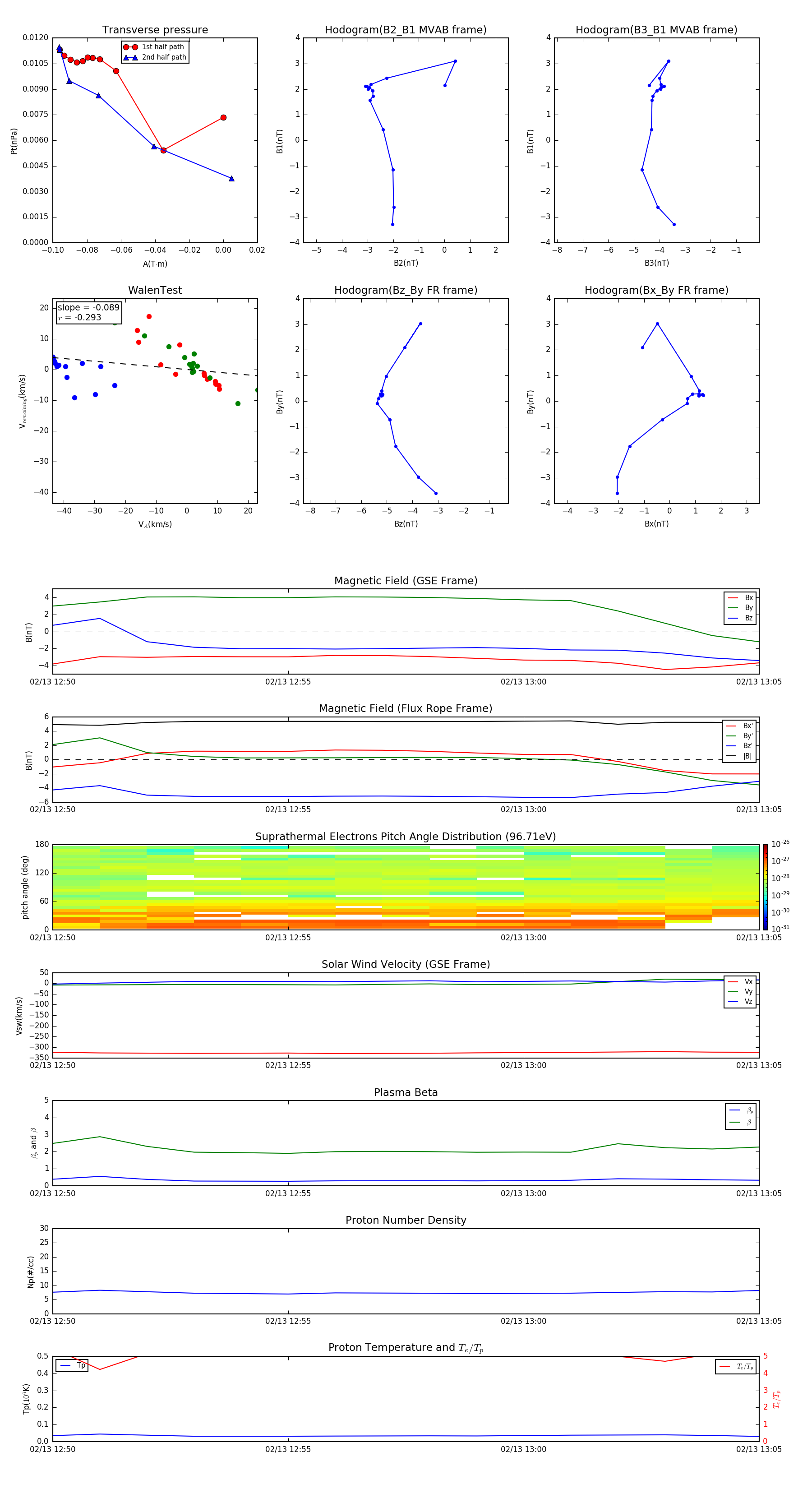The image size is (812, 1489).
Task: Click the 'r = -0.293' annotation
Action: pos(80,317)
